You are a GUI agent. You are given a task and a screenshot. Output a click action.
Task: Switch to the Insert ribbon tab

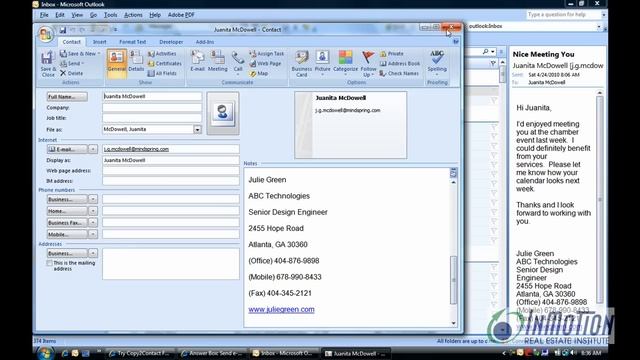pos(99,42)
